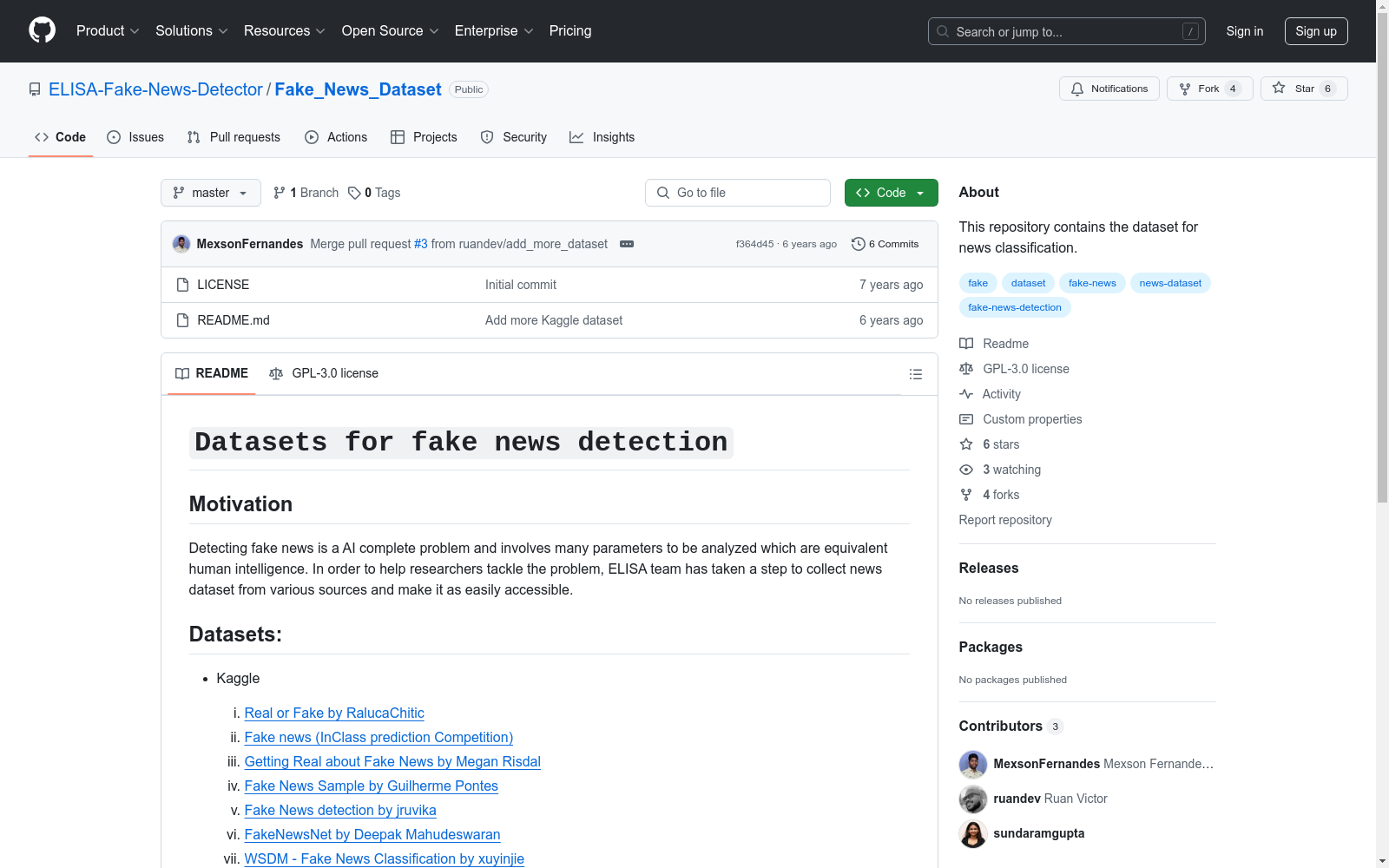1389x868 pixels.
Task: Open commit hash f364d45
Action: [x=754, y=244]
